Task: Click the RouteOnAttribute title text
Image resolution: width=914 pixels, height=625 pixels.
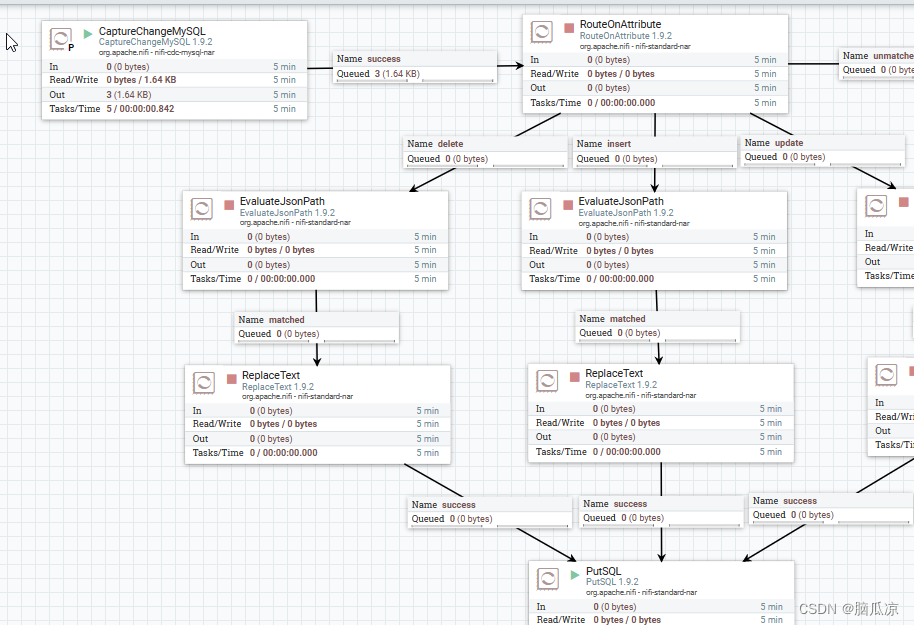Action: 620,24
